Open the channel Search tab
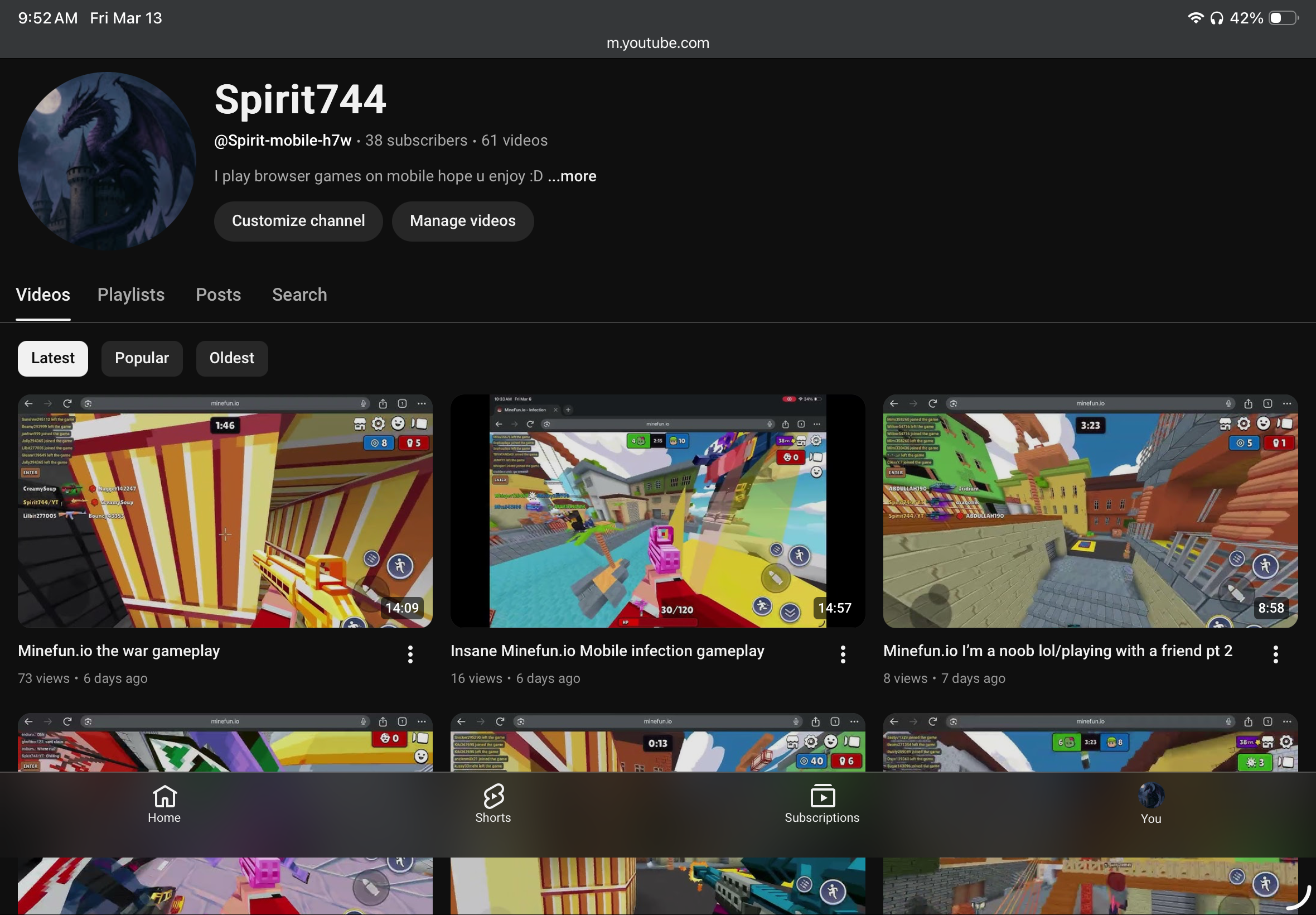Screen dimensions: 1316x915 (299, 295)
